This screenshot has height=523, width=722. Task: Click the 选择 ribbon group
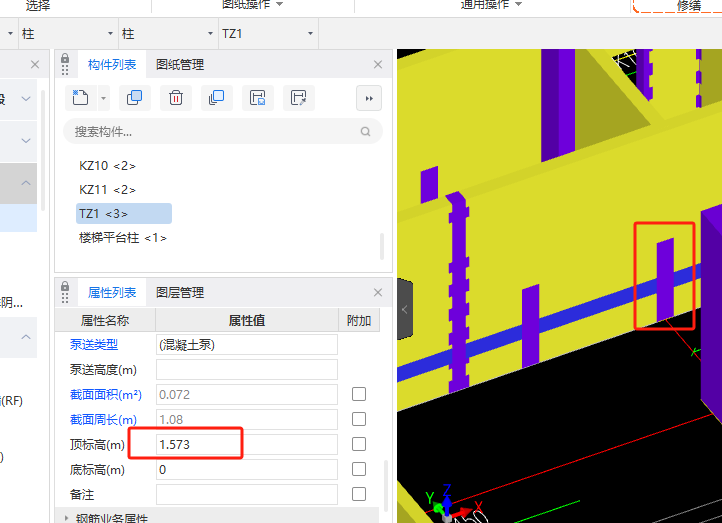pyautogui.click(x=38, y=6)
